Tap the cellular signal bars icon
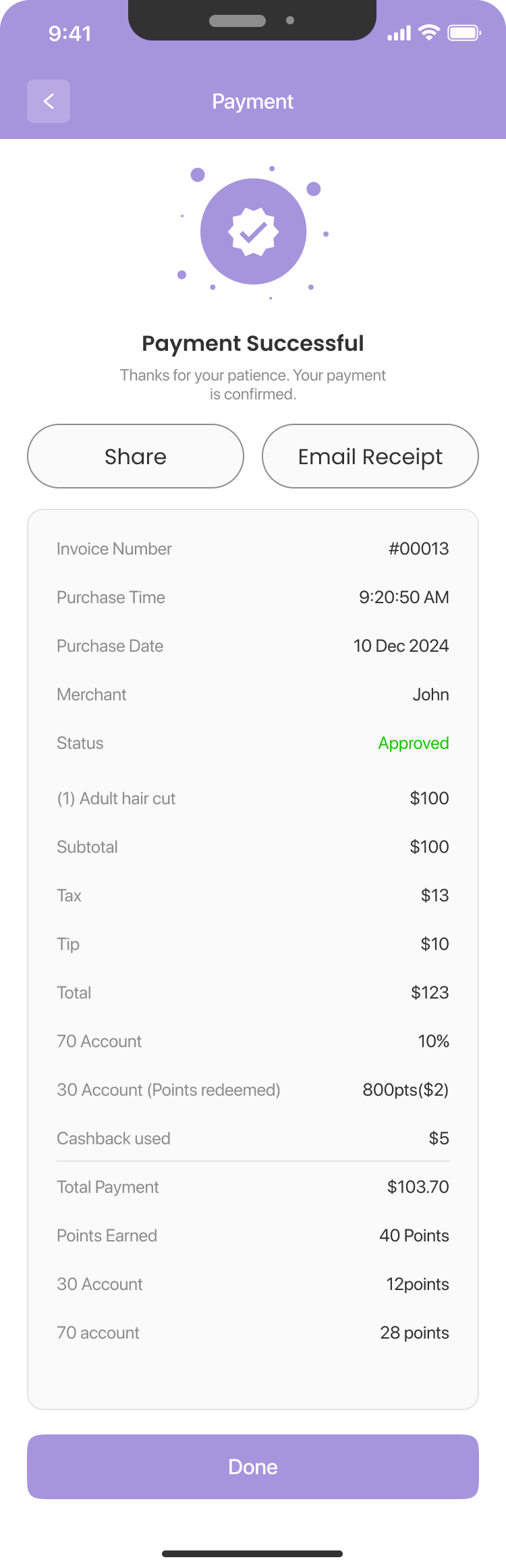 (399, 33)
